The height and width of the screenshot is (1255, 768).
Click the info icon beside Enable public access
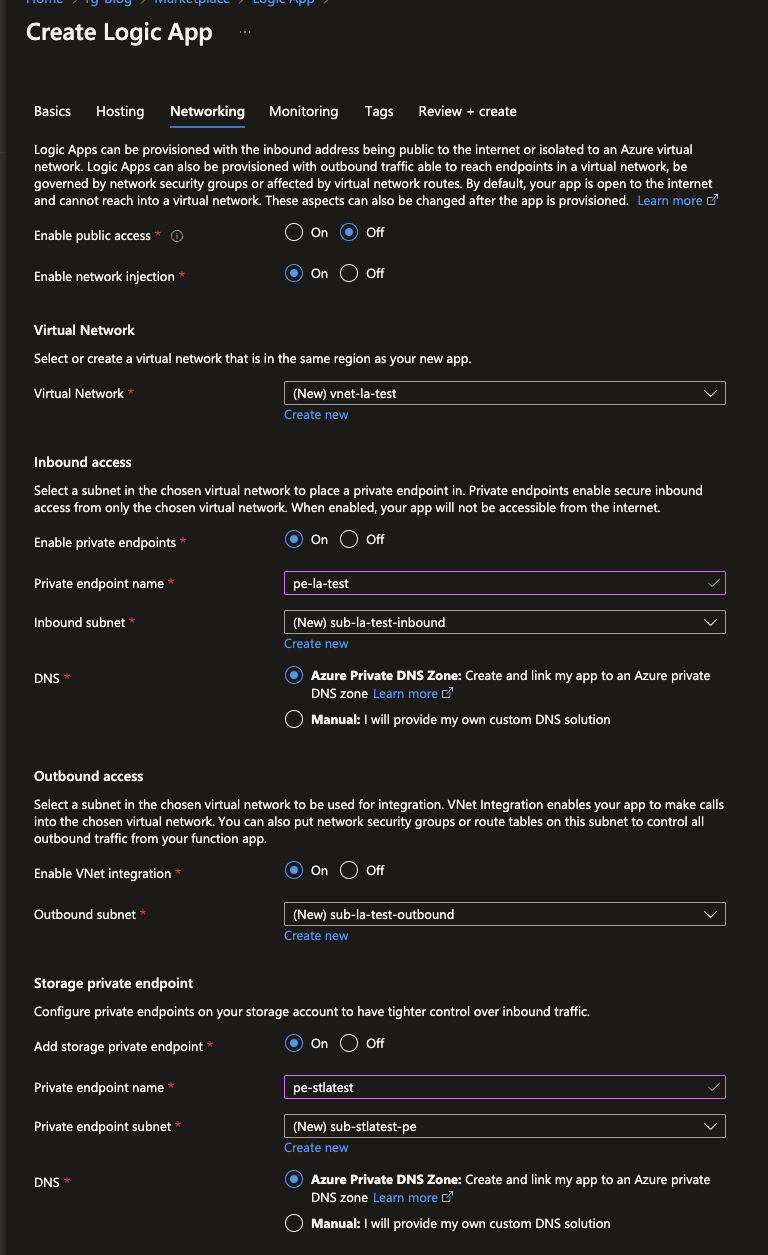pos(177,236)
